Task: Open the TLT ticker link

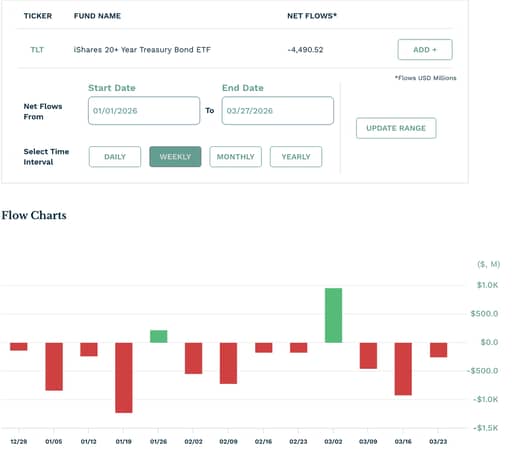Action: click(x=37, y=50)
